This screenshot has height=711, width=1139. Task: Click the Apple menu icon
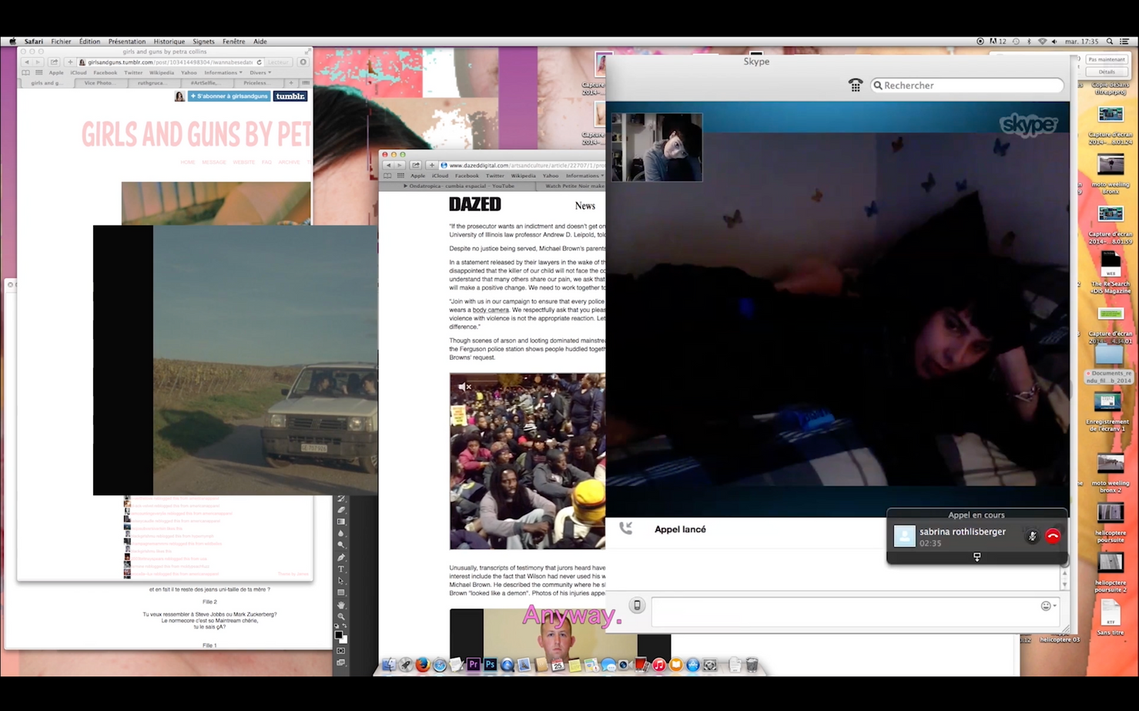[x=12, y=41]
